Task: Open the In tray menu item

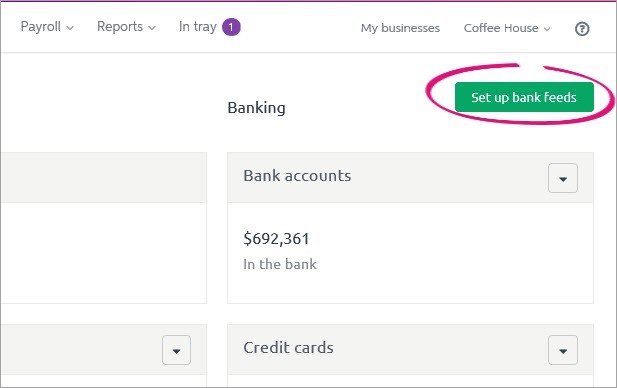Action: (x=198, y=27)
